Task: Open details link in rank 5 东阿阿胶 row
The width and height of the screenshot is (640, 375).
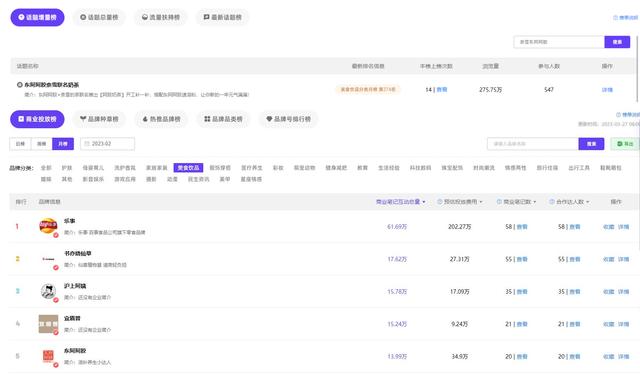Action: [x=623, y=357]
